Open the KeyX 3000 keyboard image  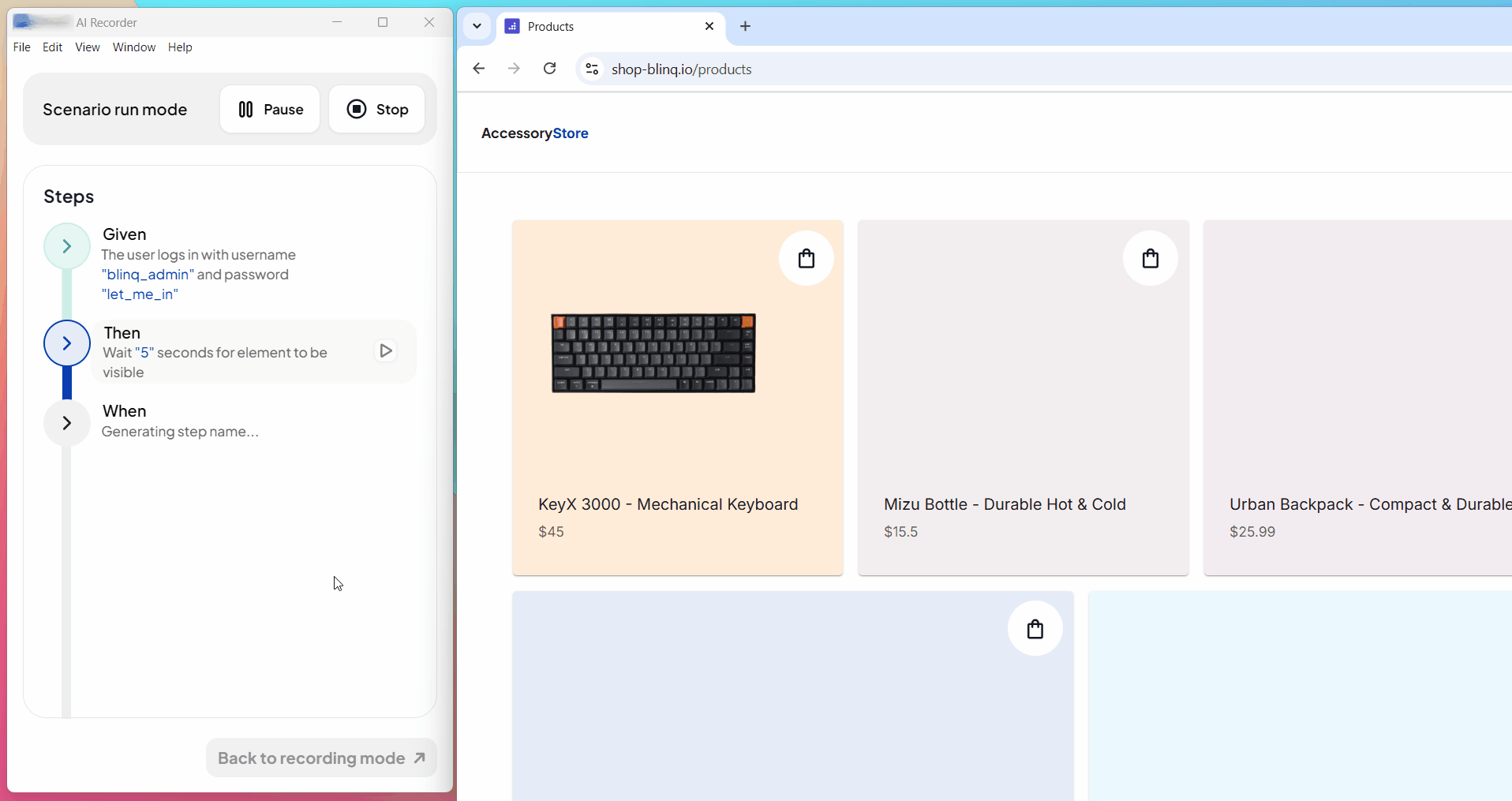coord(653,353)
